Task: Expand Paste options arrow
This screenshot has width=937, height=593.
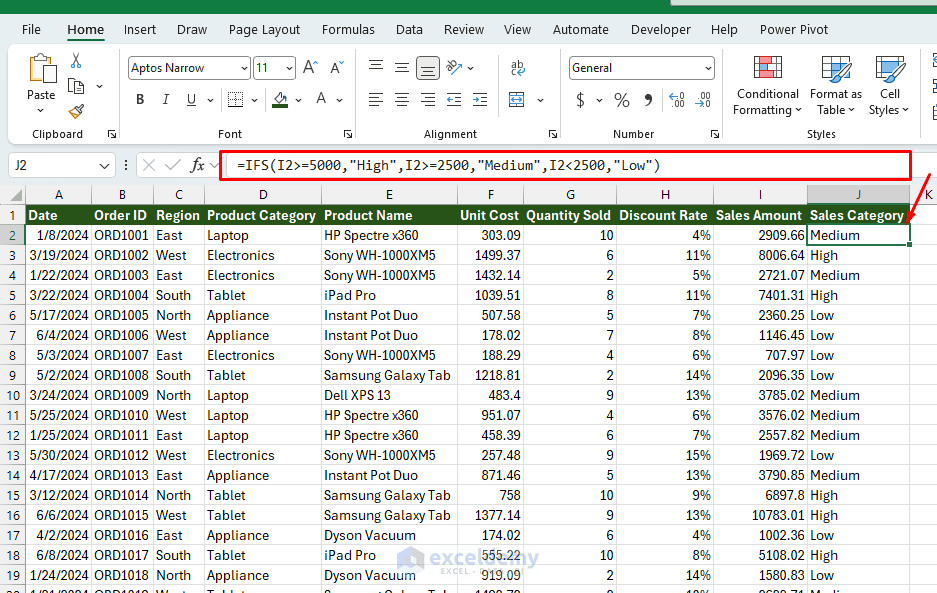Action: click(41, 111)
